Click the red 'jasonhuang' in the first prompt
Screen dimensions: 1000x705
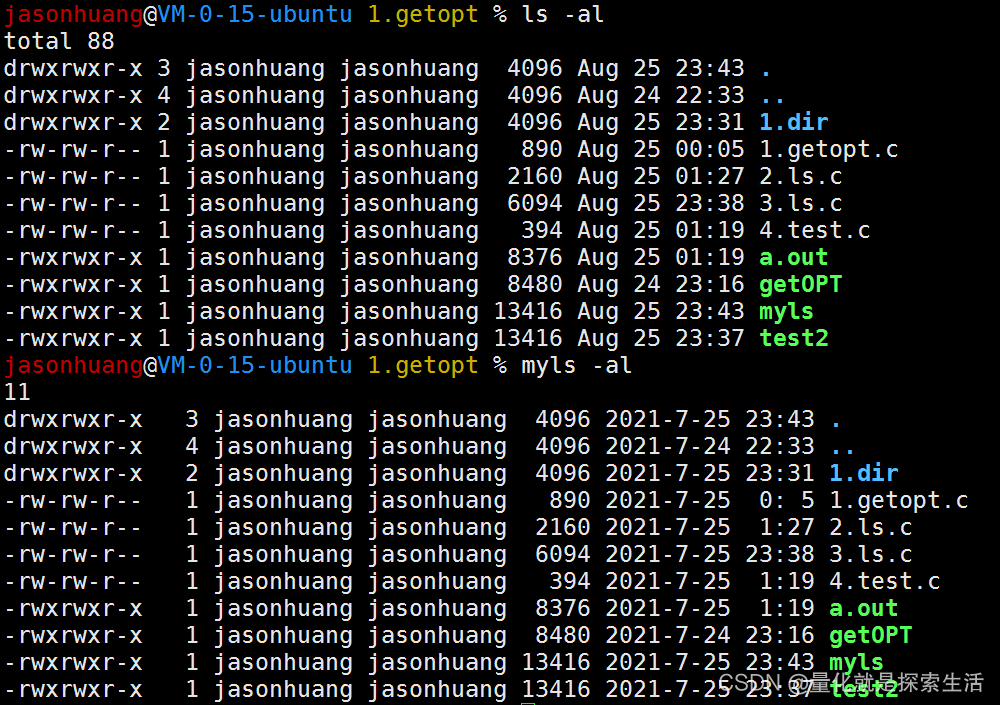(73, 14)
